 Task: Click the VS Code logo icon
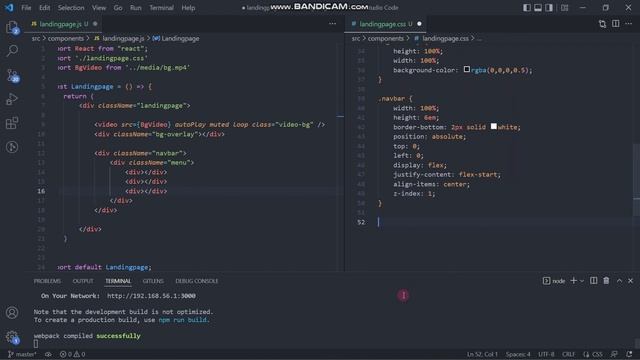[x=9, y=7]
